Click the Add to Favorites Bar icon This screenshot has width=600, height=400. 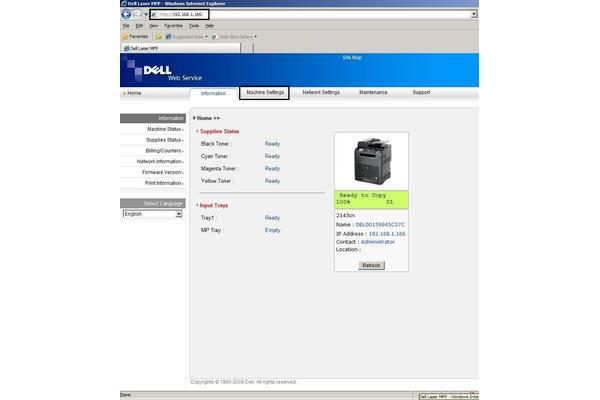tap(158, 37)
